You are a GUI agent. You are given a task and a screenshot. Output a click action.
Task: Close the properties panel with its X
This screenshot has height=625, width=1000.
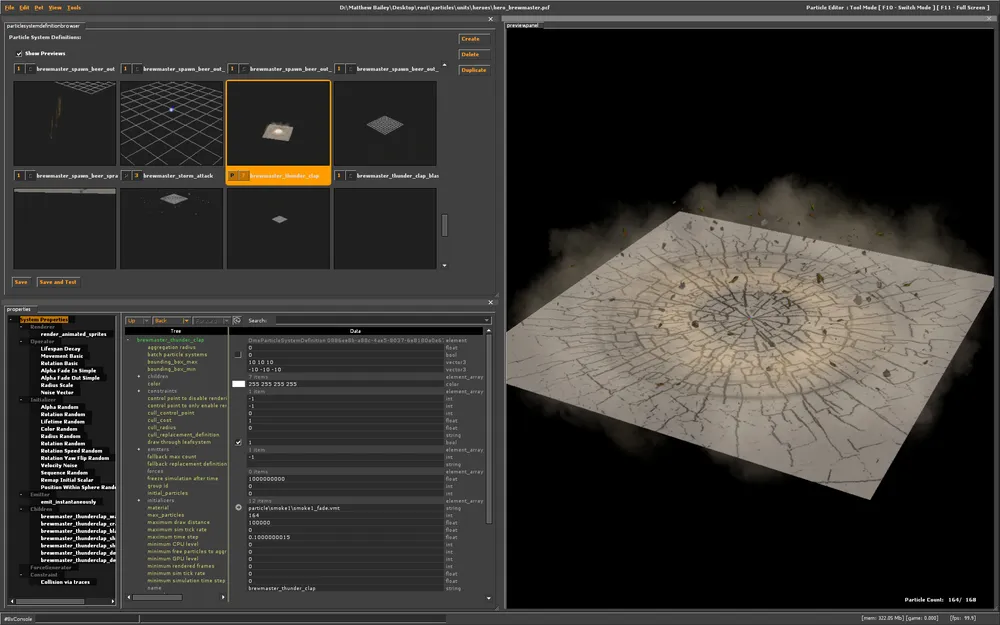click(490, 301)
